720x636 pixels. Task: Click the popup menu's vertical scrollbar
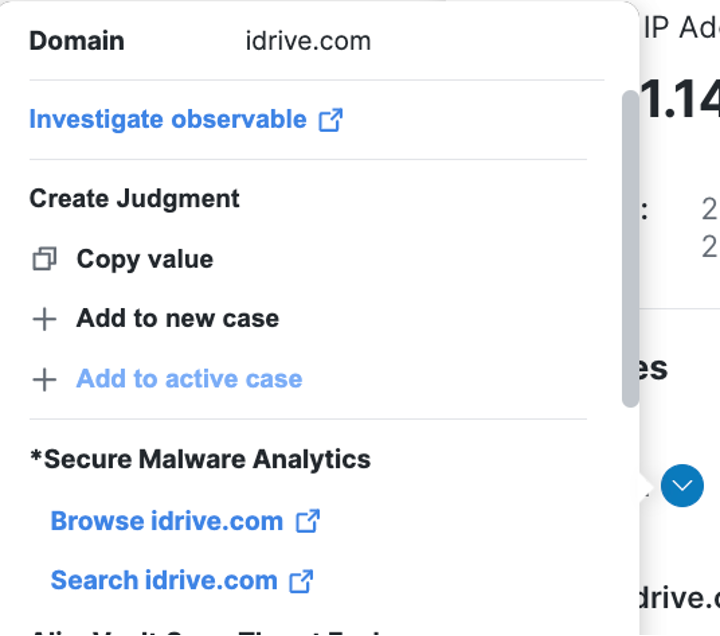(630, 248)
